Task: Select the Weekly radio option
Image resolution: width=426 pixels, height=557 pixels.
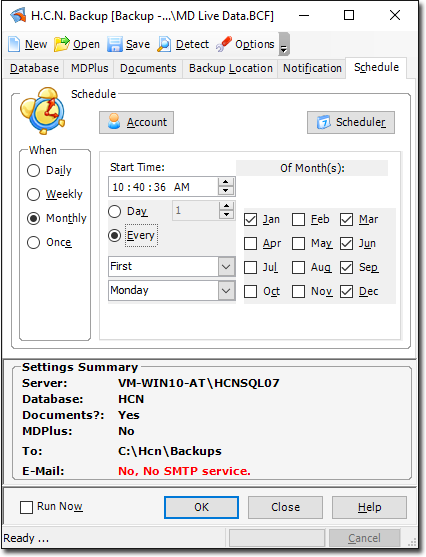Action: click(33, 194)
